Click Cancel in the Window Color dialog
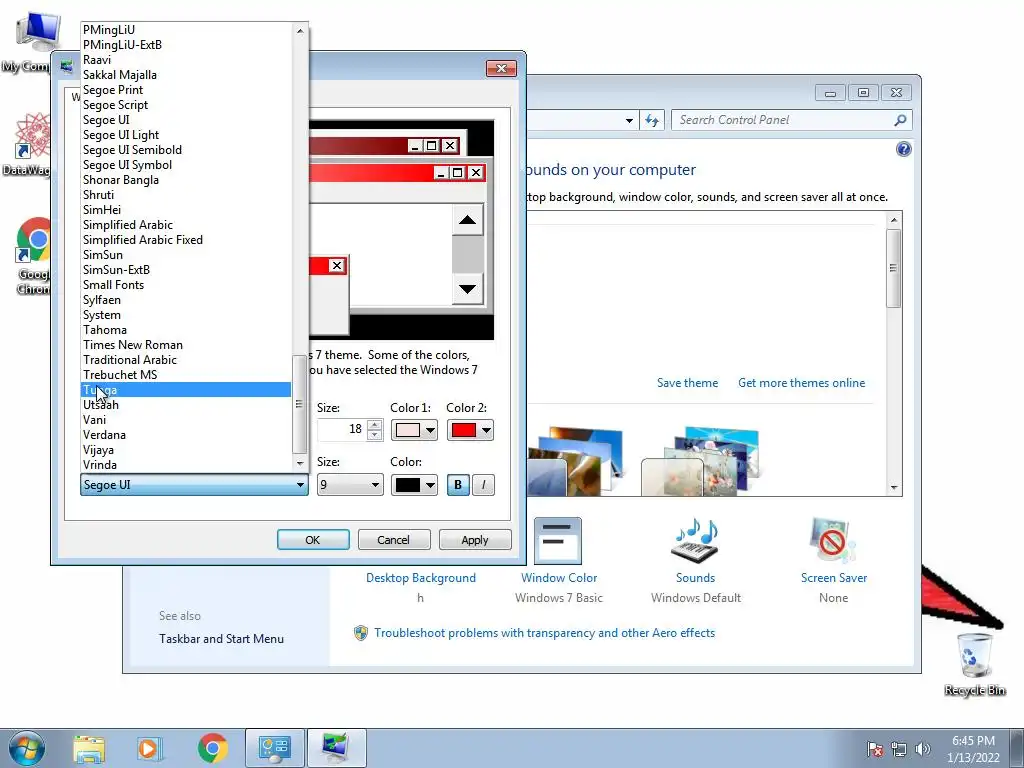This screenshot has width=1024, height=768. click(x=394, y=540)
